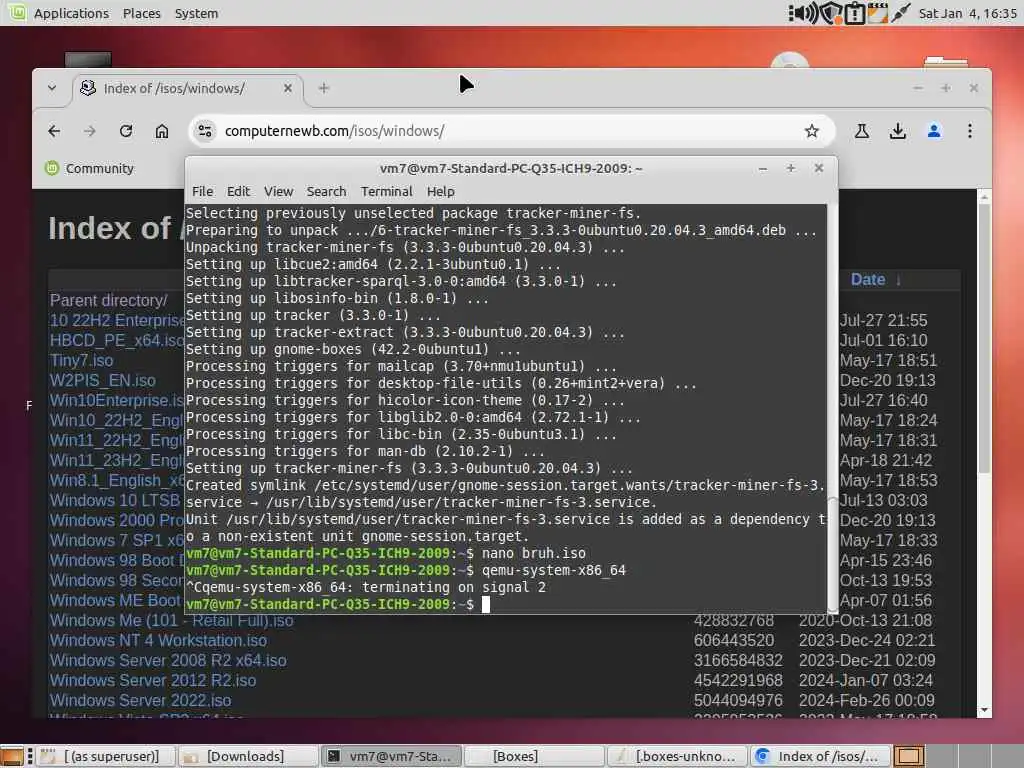Open the browser downloads icon
This screenshot has width=1024, height=768.
coord(898,131)
